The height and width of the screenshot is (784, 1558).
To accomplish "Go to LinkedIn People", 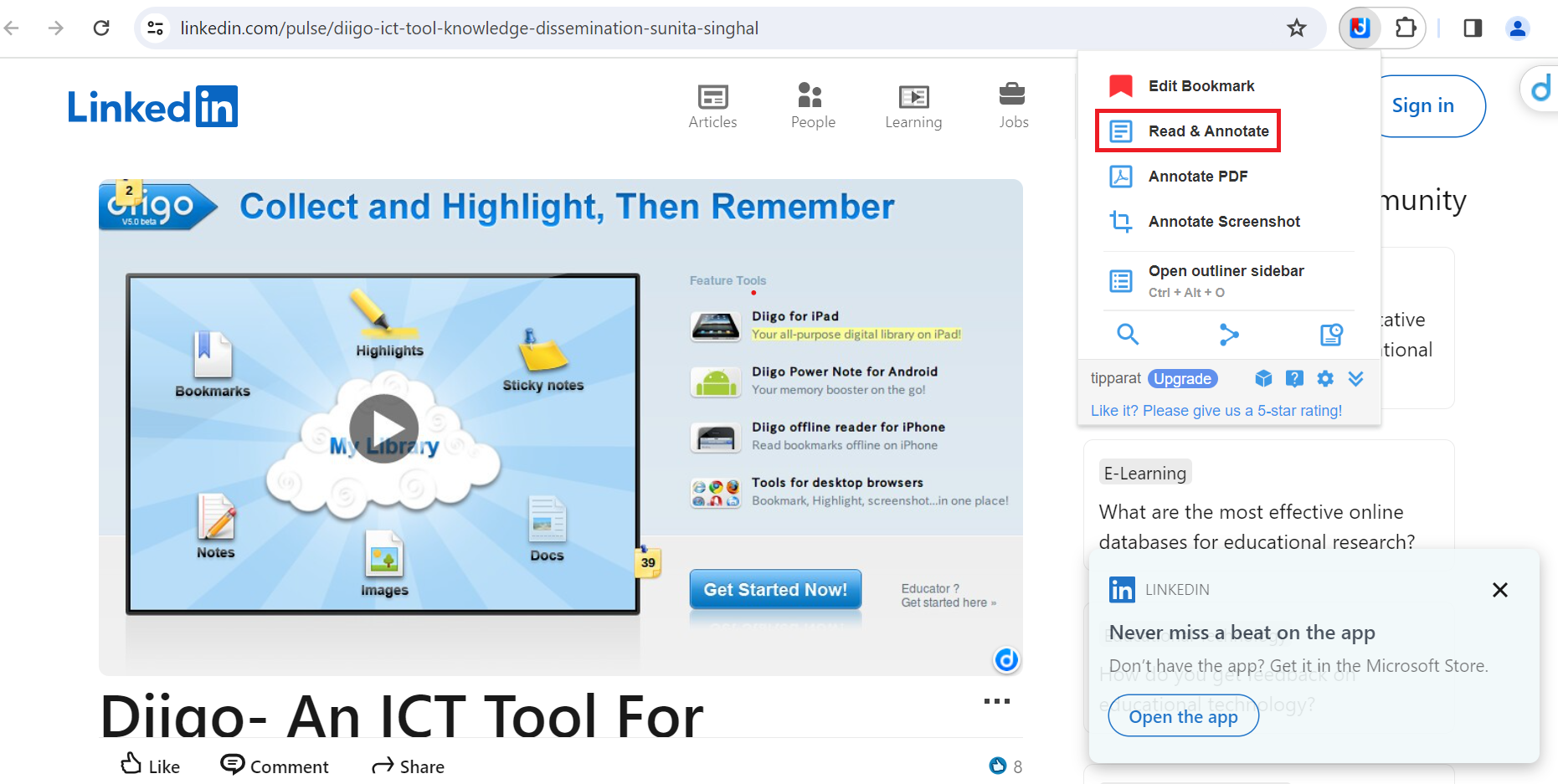I will point(813,107).
